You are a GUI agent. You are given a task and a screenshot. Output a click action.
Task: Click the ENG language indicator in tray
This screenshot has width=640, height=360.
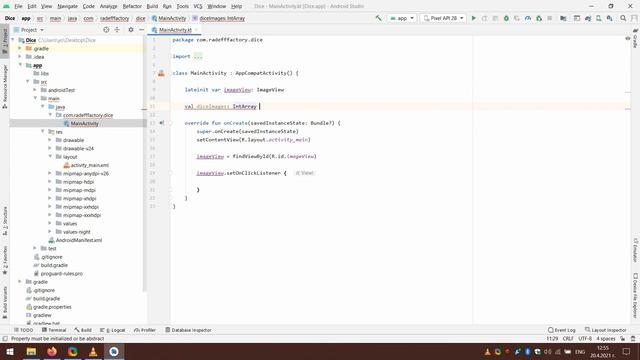[x=580, y=351]
